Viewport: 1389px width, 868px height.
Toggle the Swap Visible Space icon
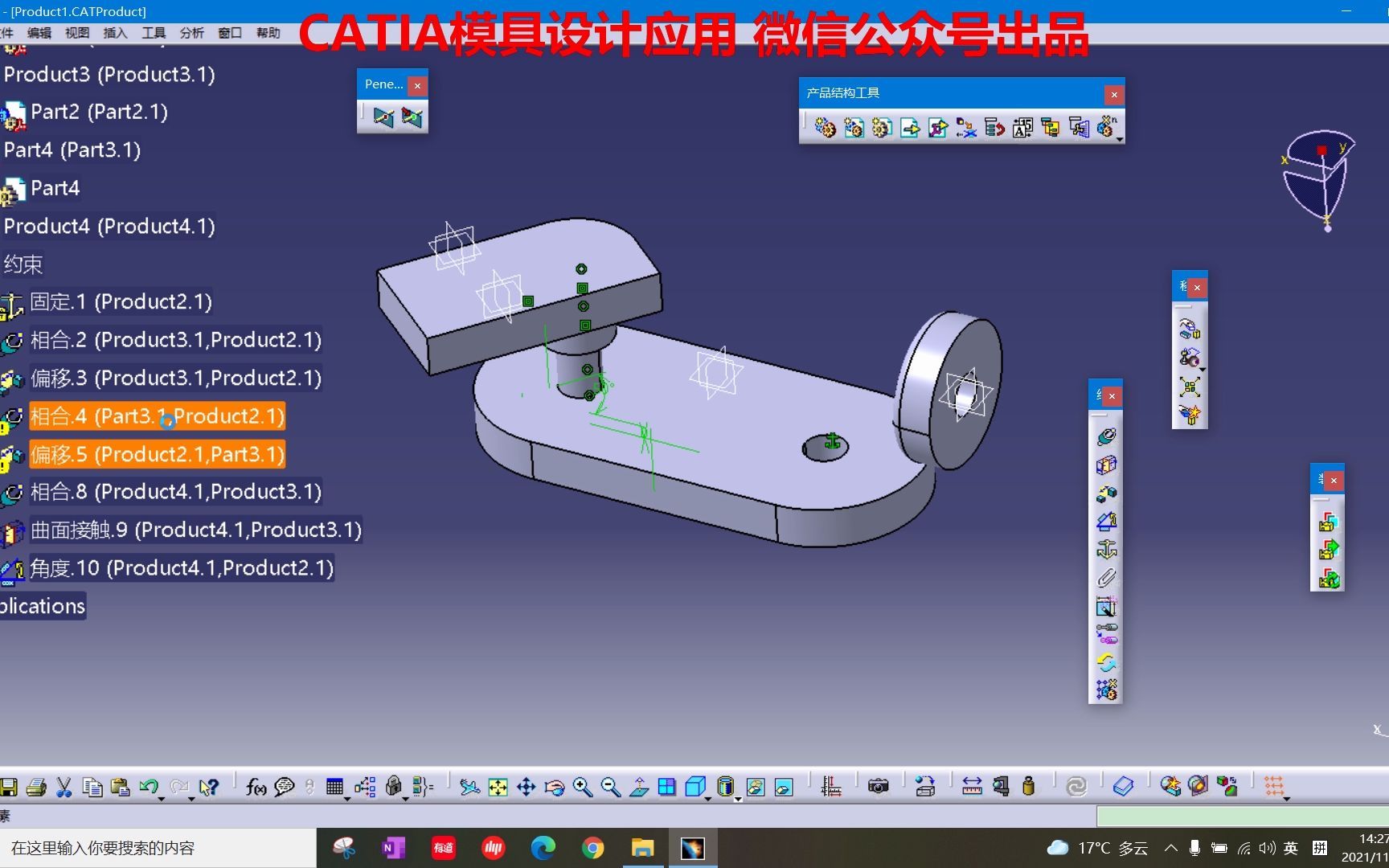(784, 787)
